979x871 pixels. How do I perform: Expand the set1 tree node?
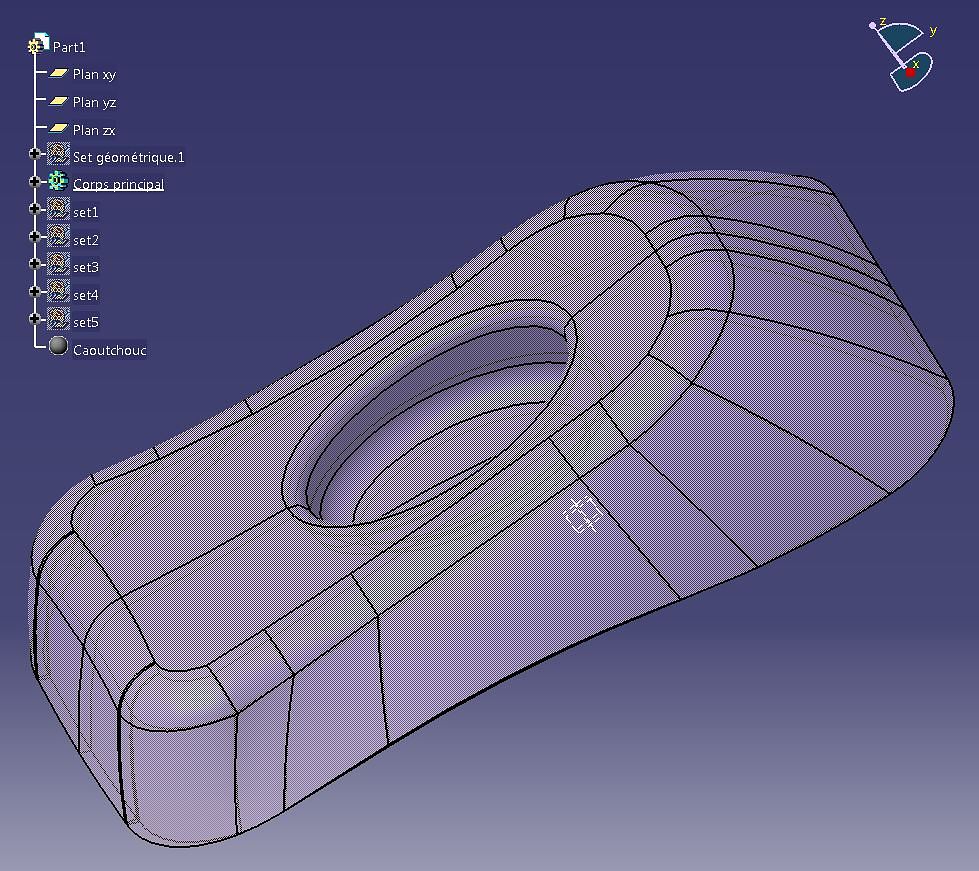[34, 209]
